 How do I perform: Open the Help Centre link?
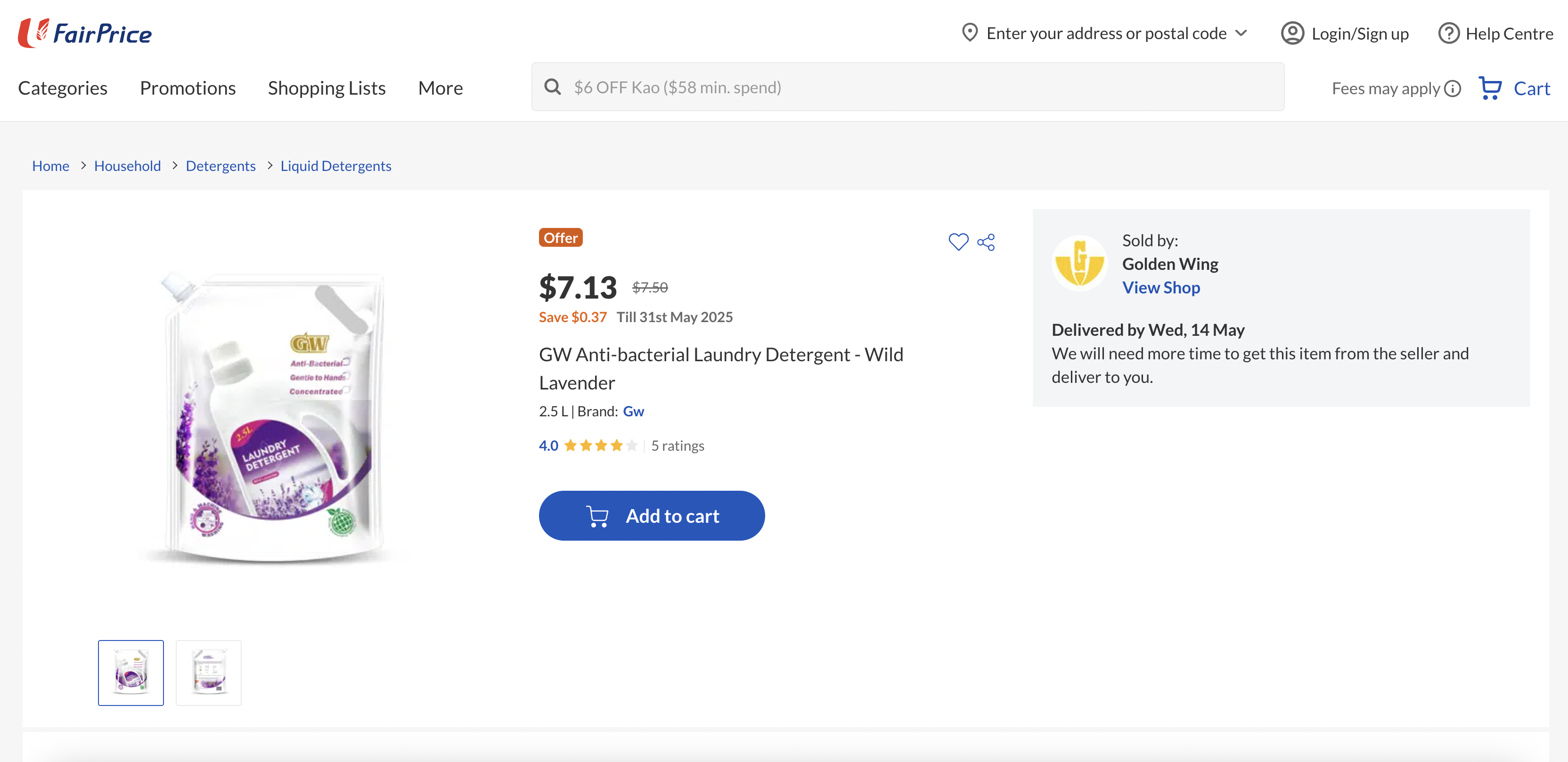pos(1509,33)
